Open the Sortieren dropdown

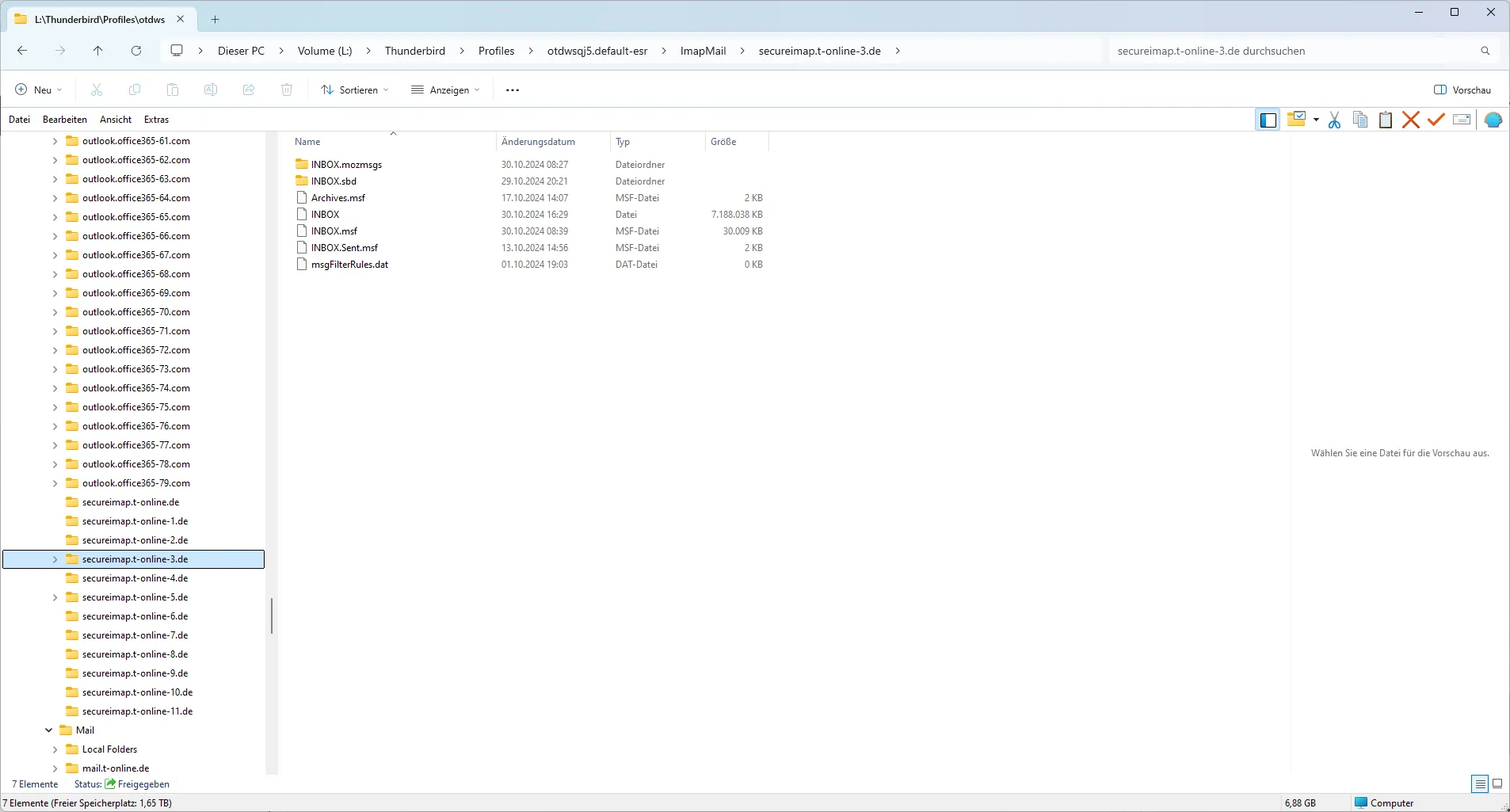[355, 90]
